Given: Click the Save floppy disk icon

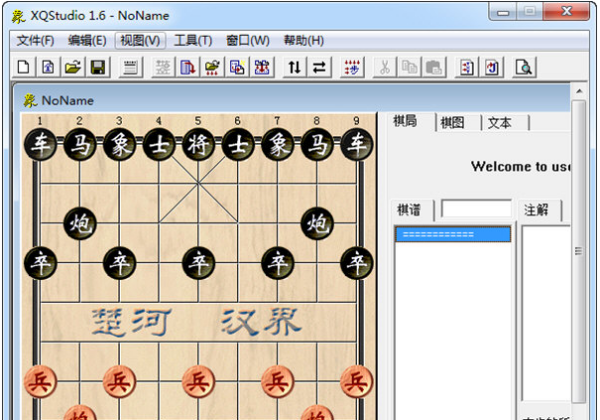Looking at the screenshot, I should click(x=98, y=67).
